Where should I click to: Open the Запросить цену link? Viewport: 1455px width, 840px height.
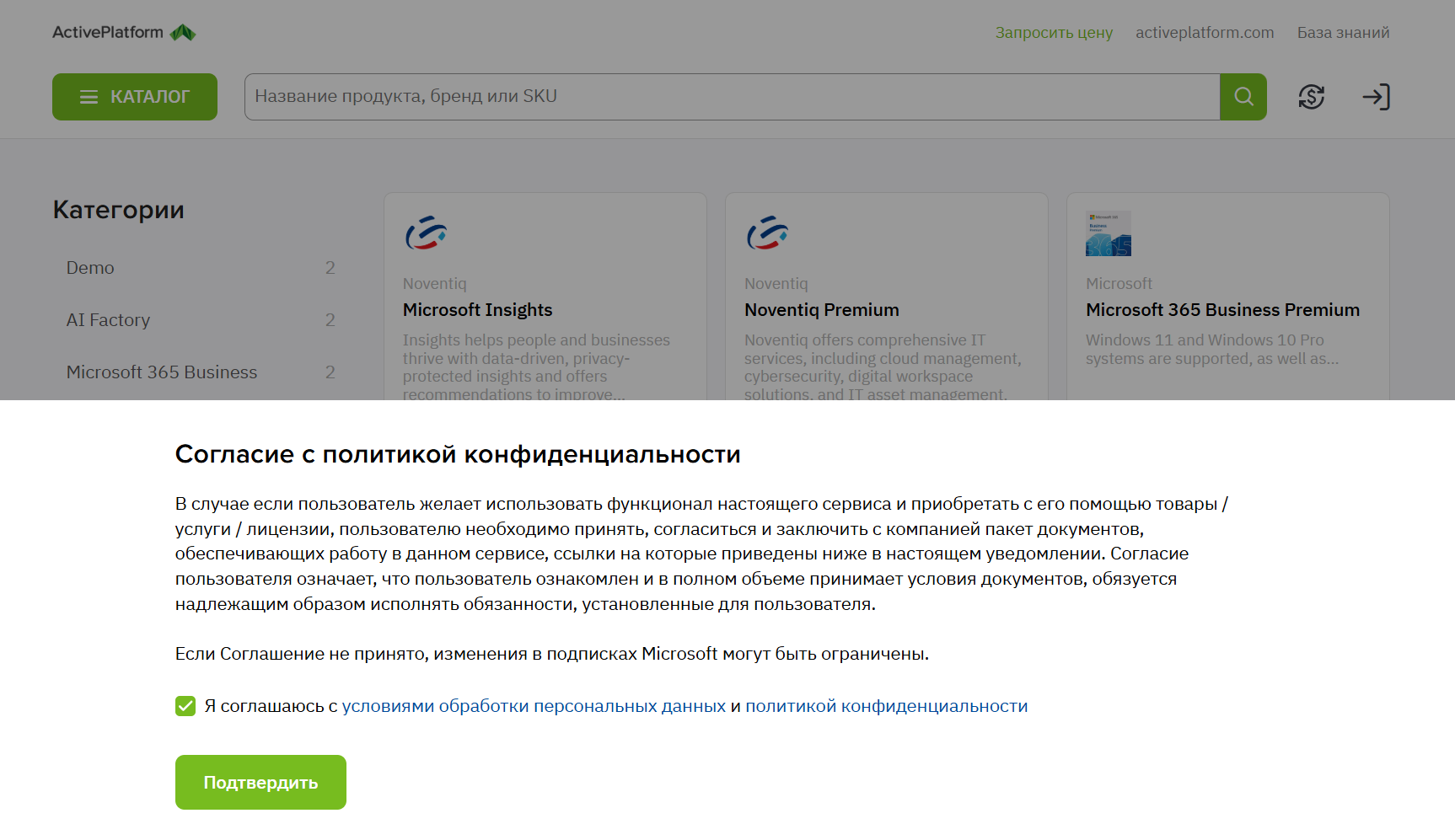click(x=1054, y=33)
